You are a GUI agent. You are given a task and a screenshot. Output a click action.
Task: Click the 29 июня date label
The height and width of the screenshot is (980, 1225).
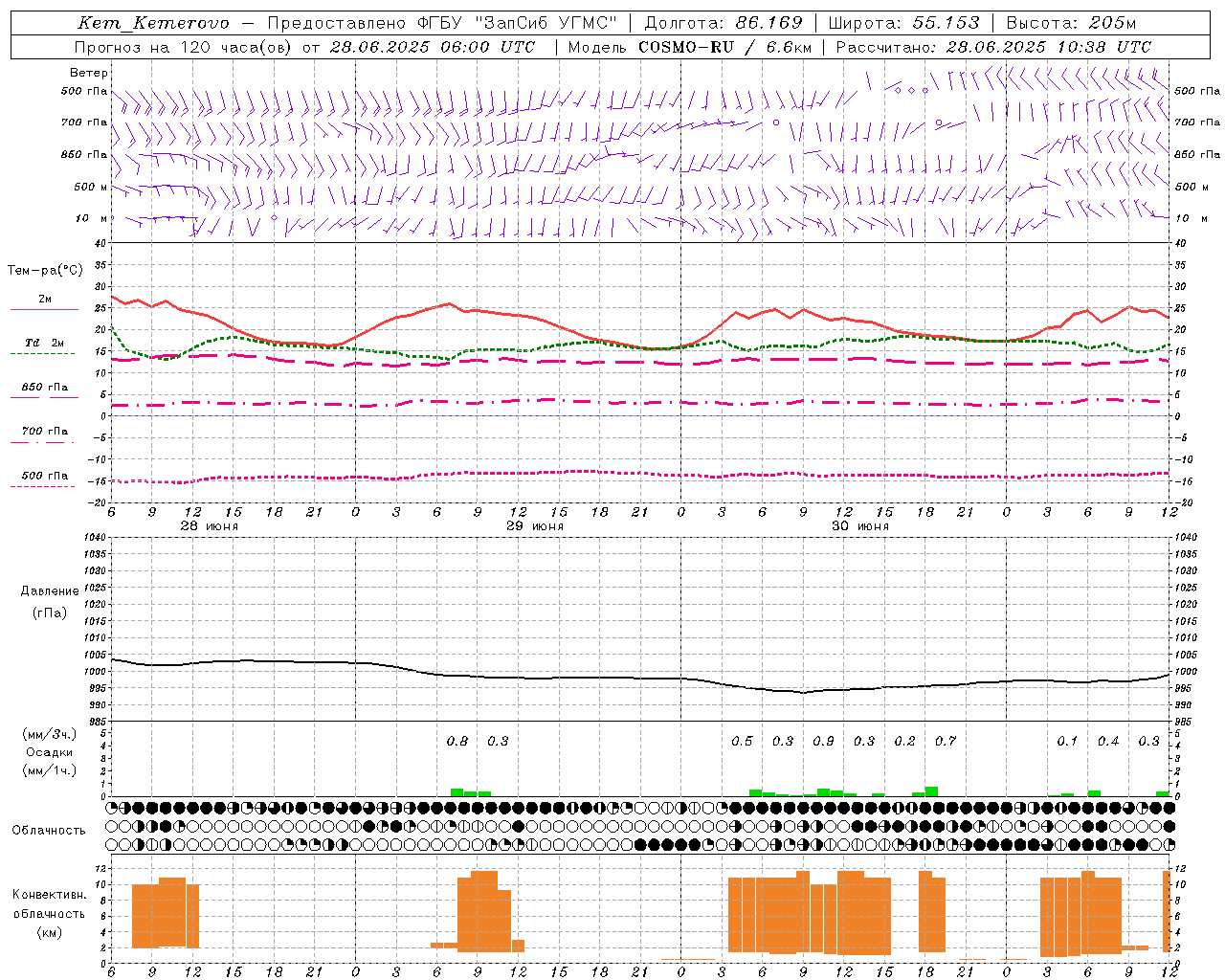535,526
